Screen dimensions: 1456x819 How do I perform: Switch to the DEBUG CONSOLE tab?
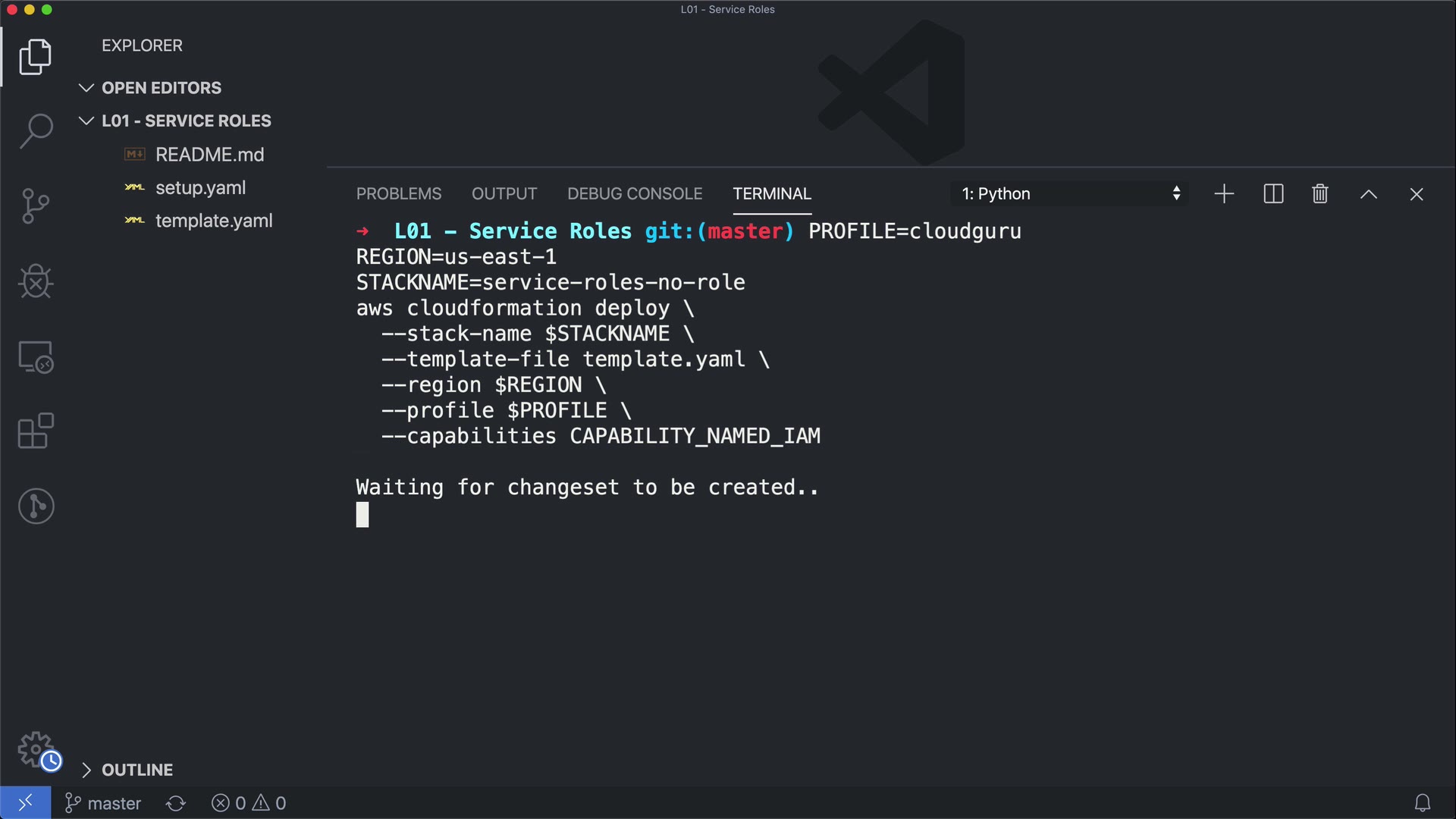[634, 194]
